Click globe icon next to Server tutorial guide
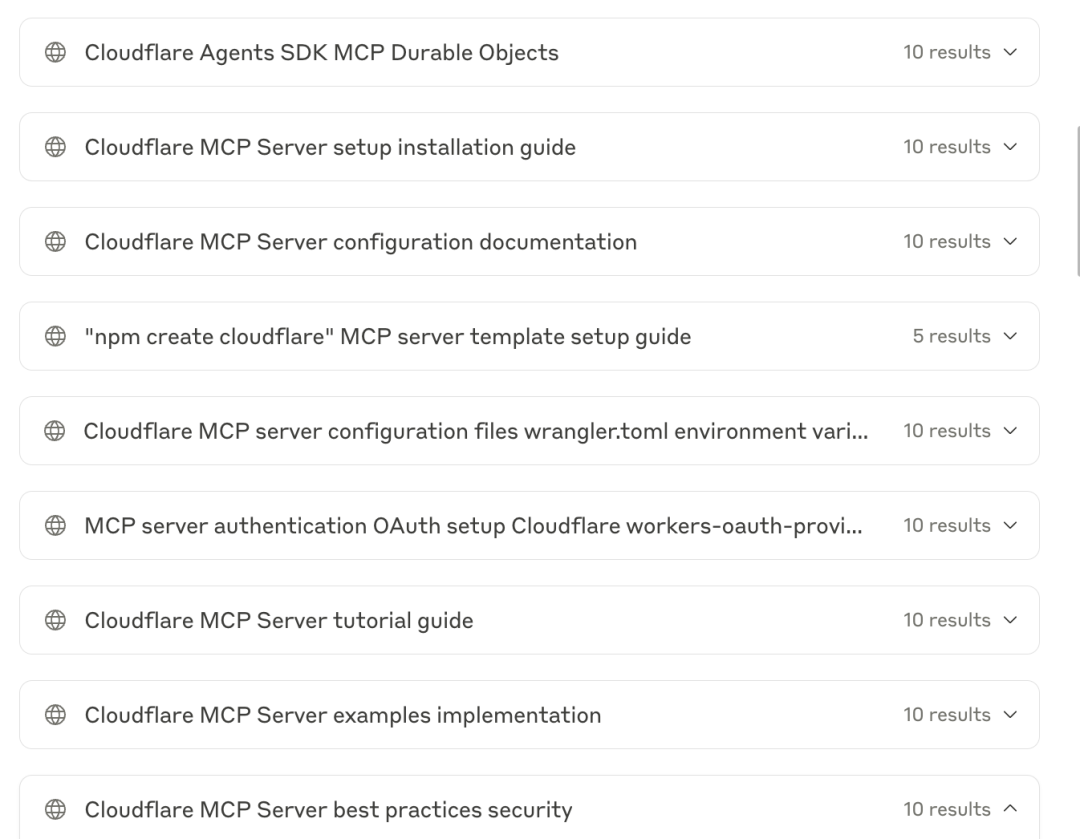This screenshot has width=1080, height=839. (x=56, y=621)
